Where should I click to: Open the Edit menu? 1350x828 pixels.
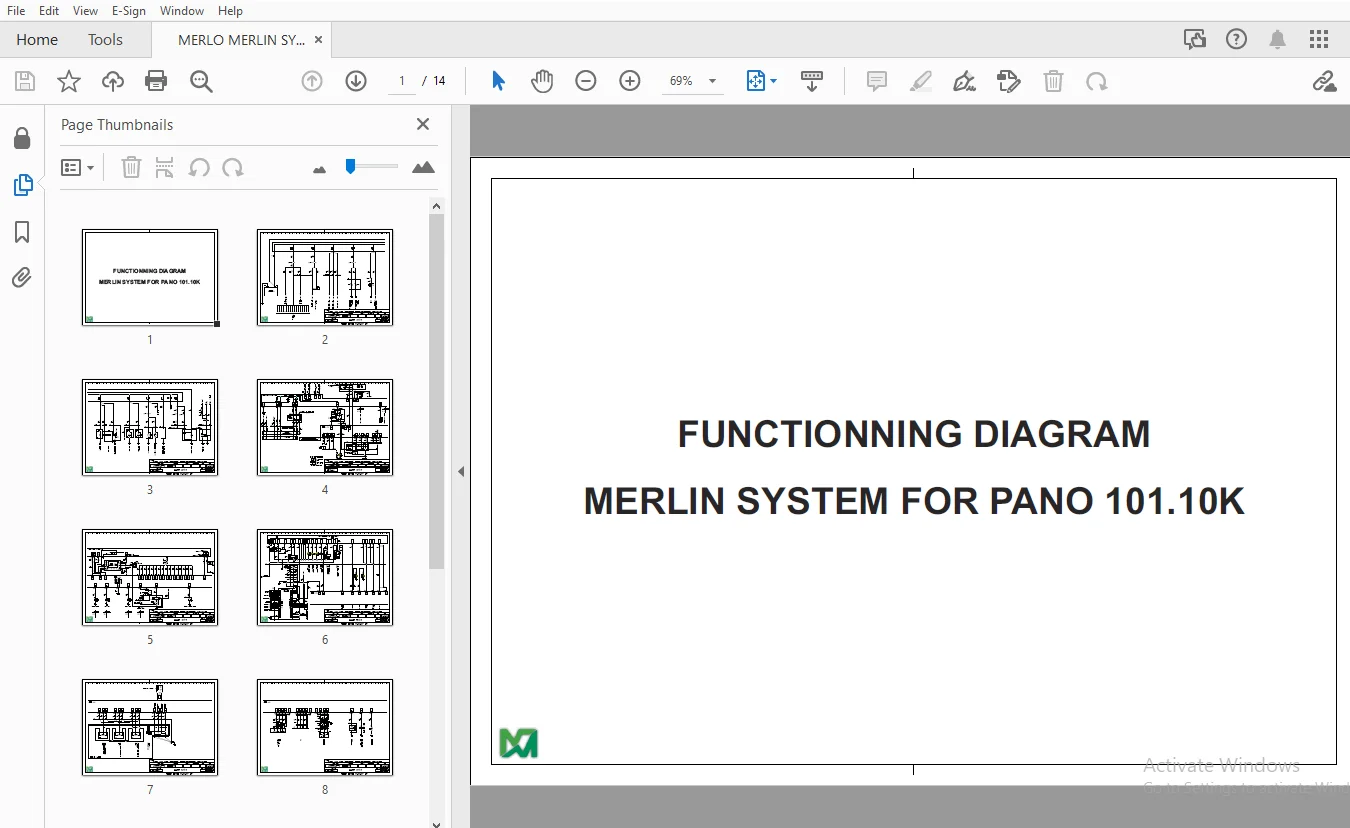(49, 10)
